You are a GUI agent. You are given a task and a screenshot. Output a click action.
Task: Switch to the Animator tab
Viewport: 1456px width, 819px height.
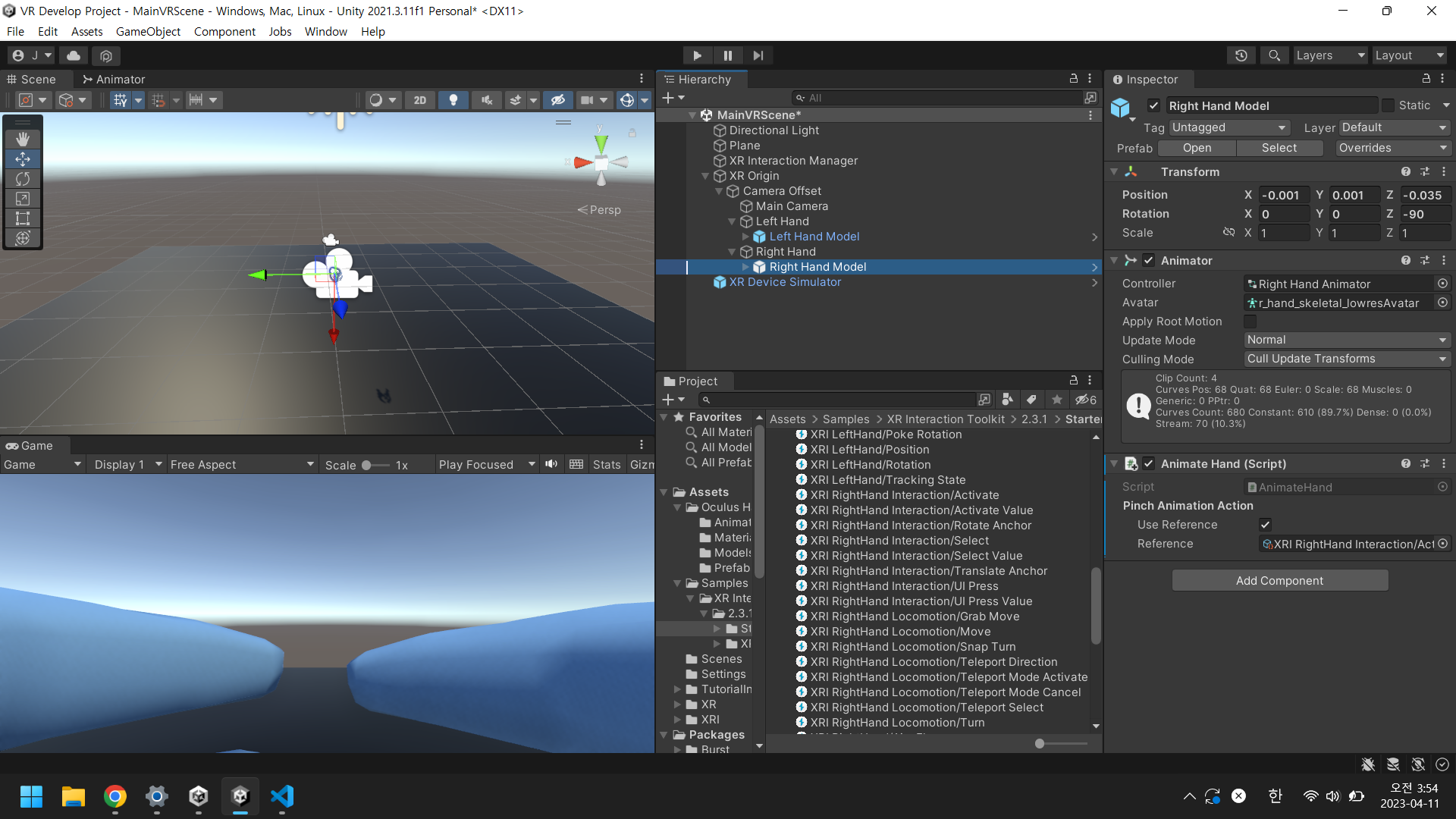tap(114, 79)
